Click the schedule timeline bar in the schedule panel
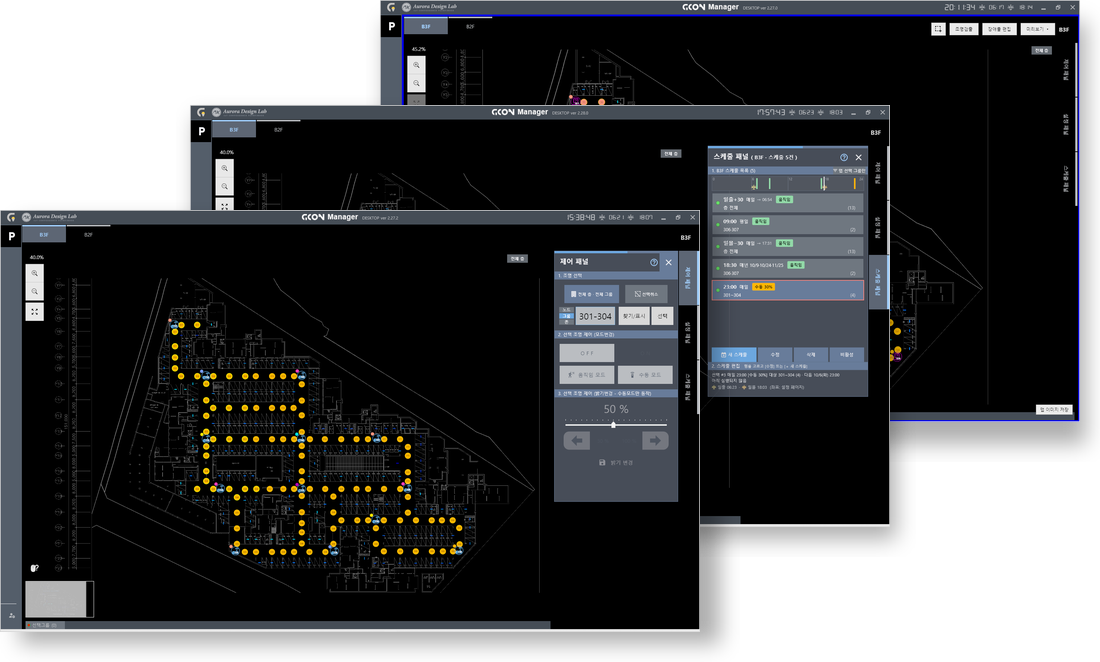The height and width of the screenshot is (662, 1100). 788,183
